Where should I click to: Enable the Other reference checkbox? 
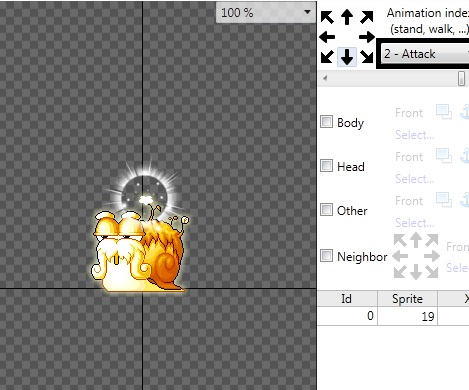tap(326, 210)
